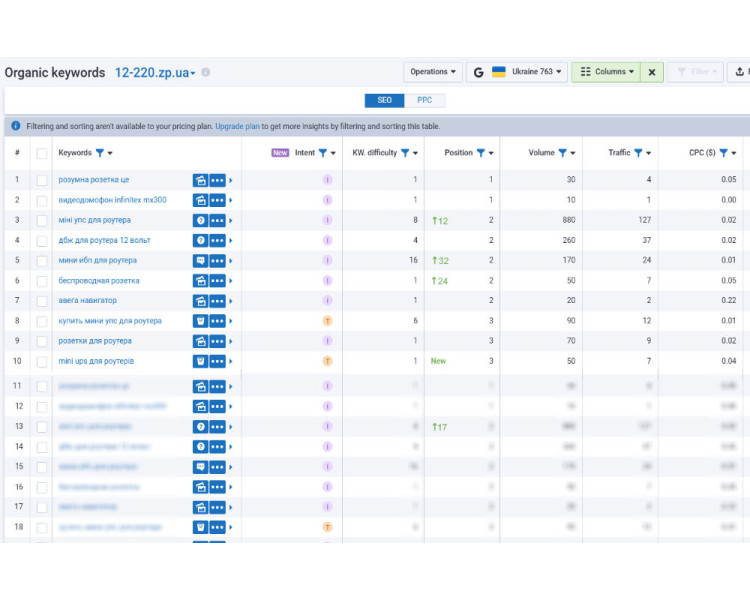The height and width of the screenshot is (600, 750).
Task: Click intent badge in row 8
Action: point(328,321)
